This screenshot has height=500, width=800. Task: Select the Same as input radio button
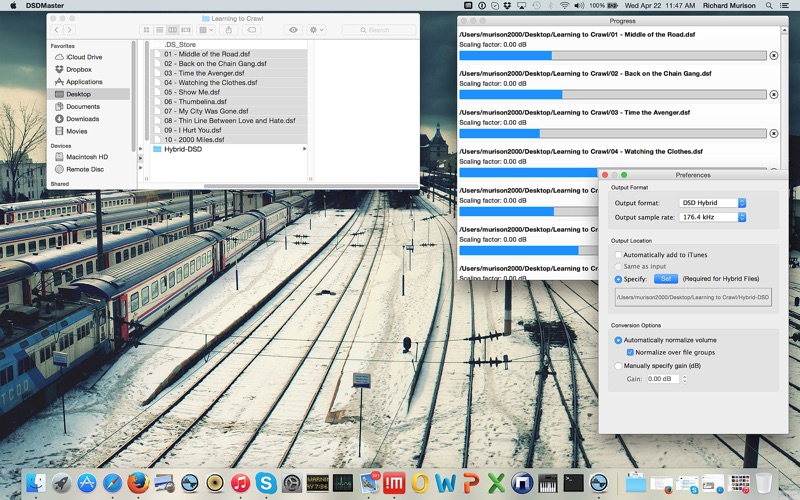tap(618, 266)
